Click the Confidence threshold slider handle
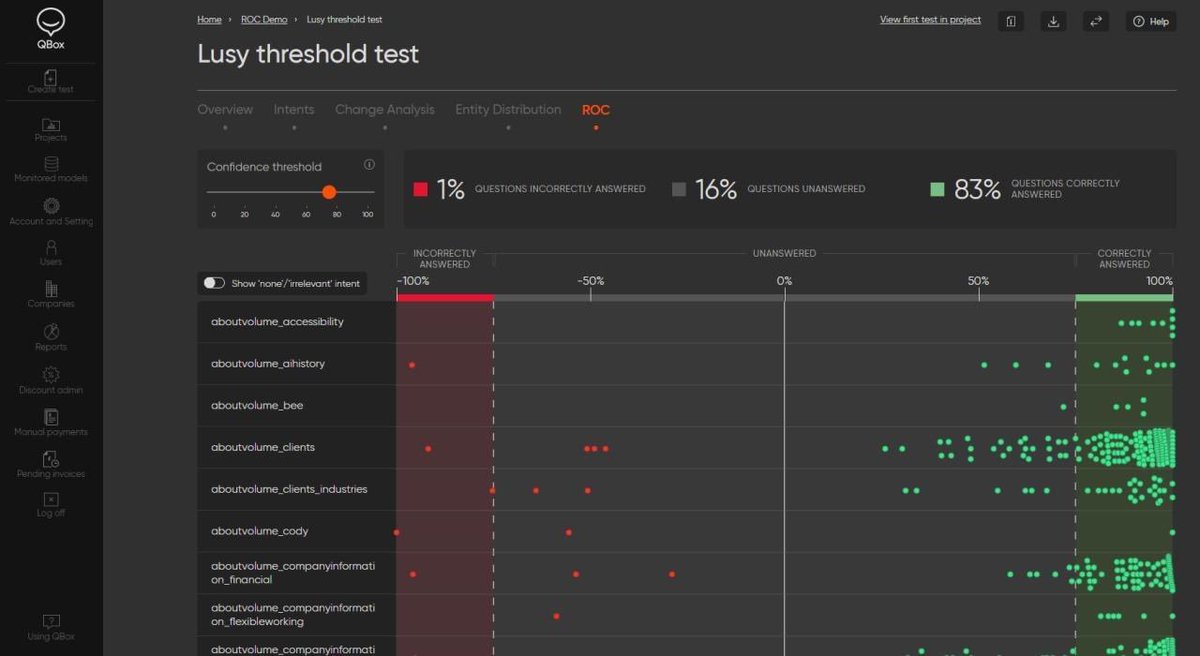1200x656 pixels. (329, 192)
